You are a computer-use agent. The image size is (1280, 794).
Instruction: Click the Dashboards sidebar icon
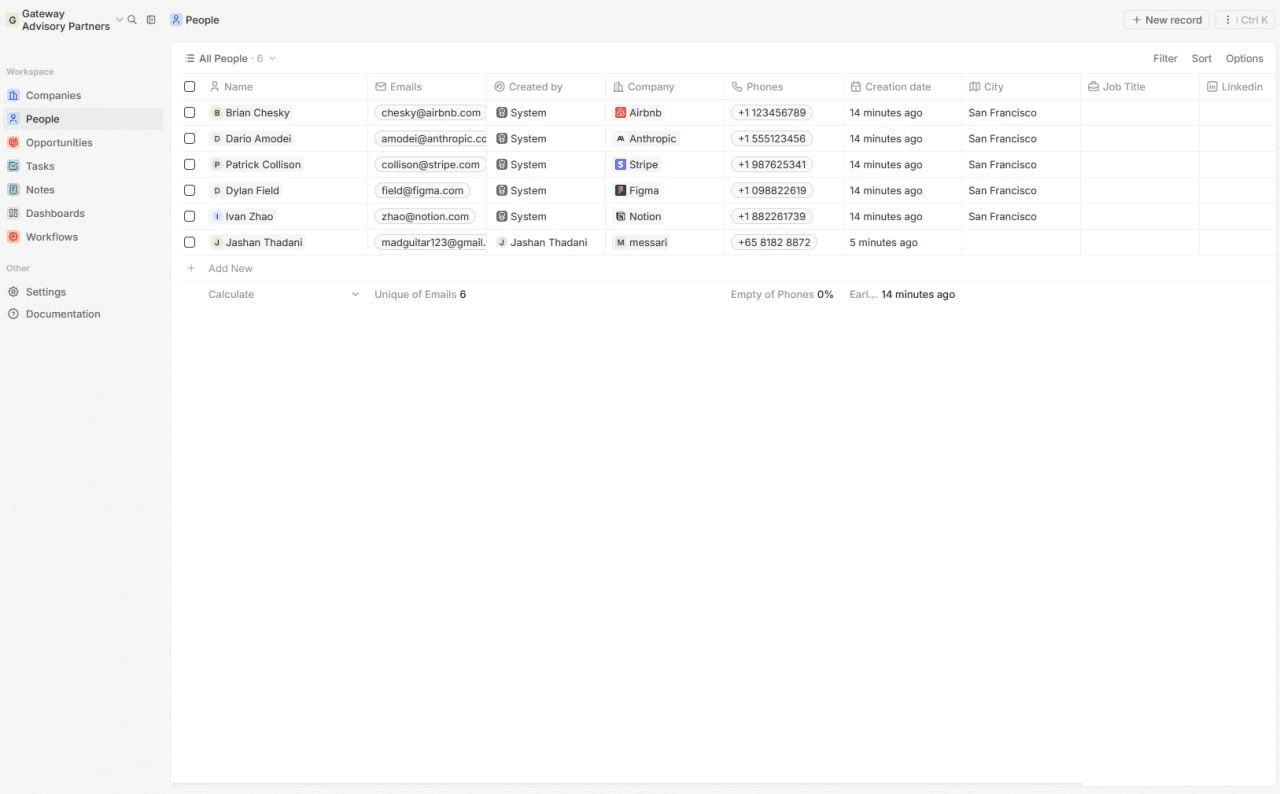pyautogui.click(x=14, y=213)
